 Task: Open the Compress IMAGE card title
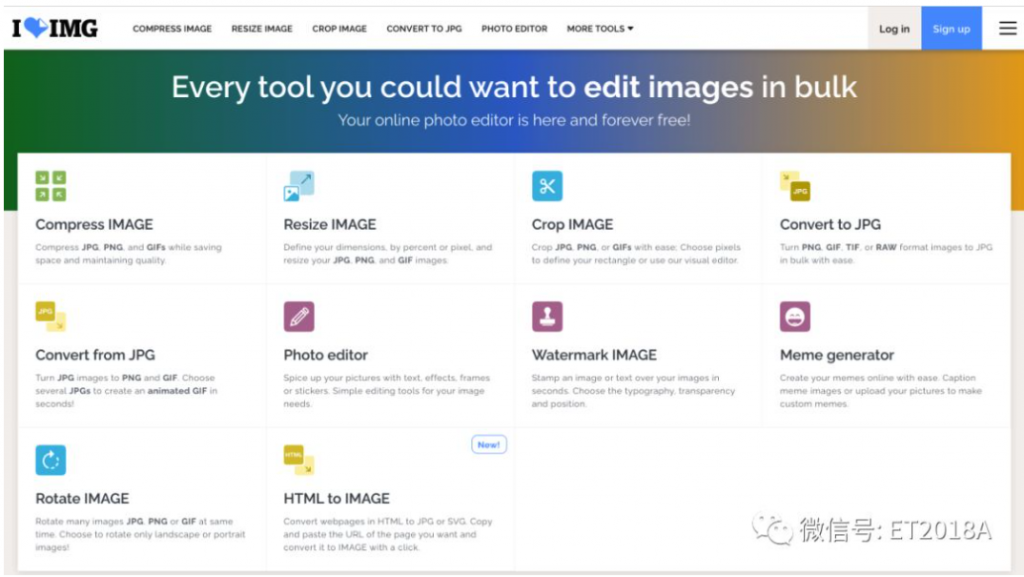[x=94, y=225]
